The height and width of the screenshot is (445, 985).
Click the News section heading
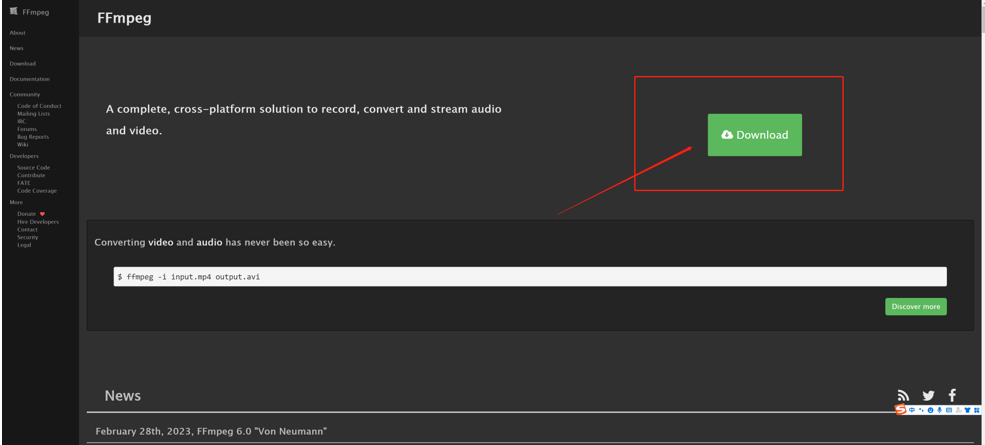tap(122, 395)
